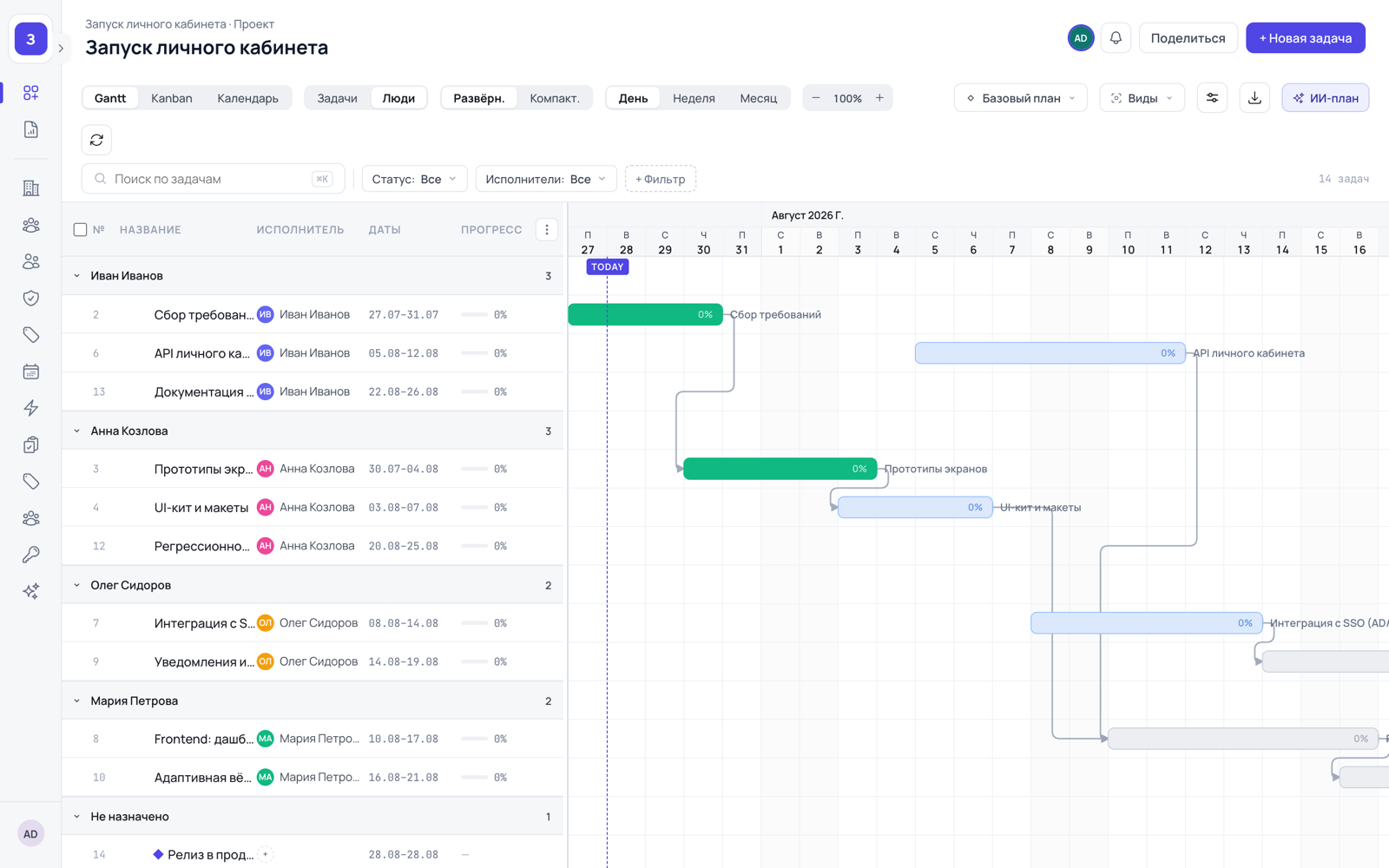
Task: Tick the select-all tasks checkbox
Action: (x=80, y=230)
